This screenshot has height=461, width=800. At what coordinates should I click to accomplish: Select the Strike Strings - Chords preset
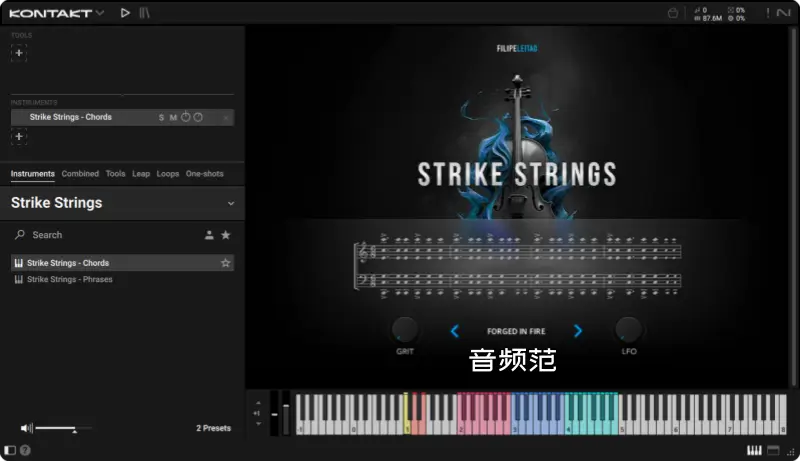tap(122, 263)
